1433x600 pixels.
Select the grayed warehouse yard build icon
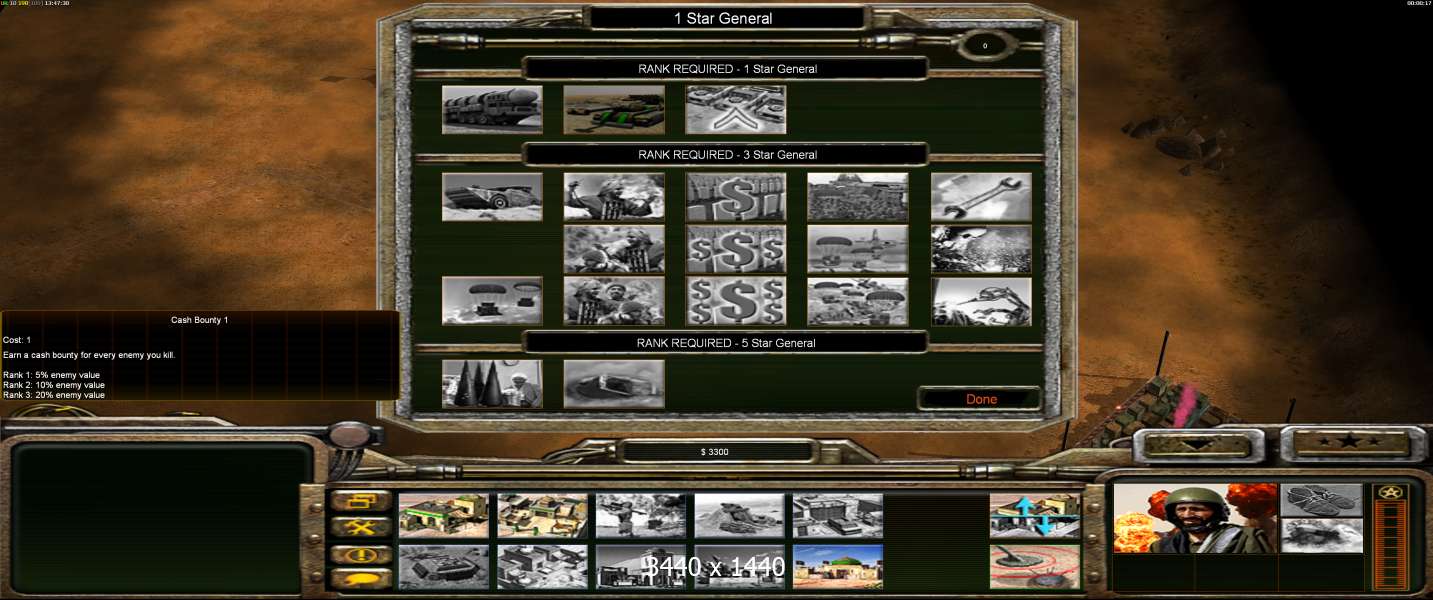(x=838, y=516)
